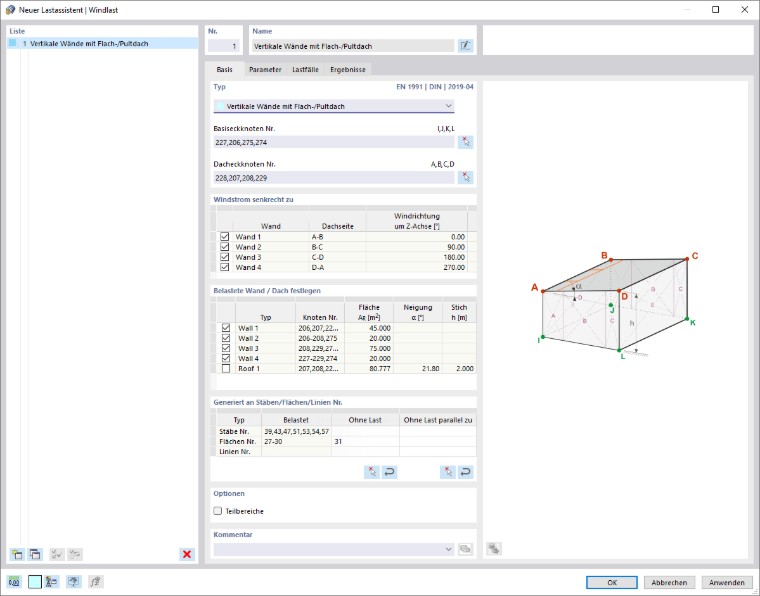Switch to the Parameter tab
This screenshot has width=760, height=596.
[x=265, y=70]
